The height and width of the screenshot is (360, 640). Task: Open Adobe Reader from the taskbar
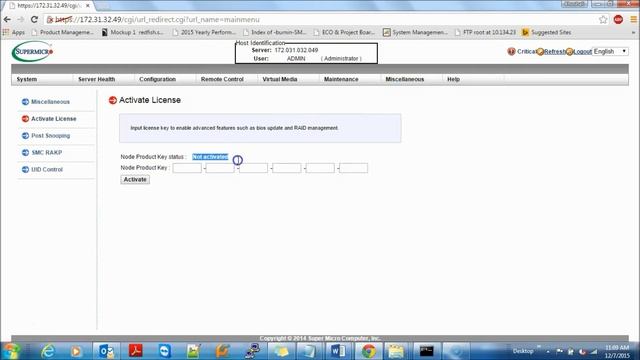(x=136, y=351)
